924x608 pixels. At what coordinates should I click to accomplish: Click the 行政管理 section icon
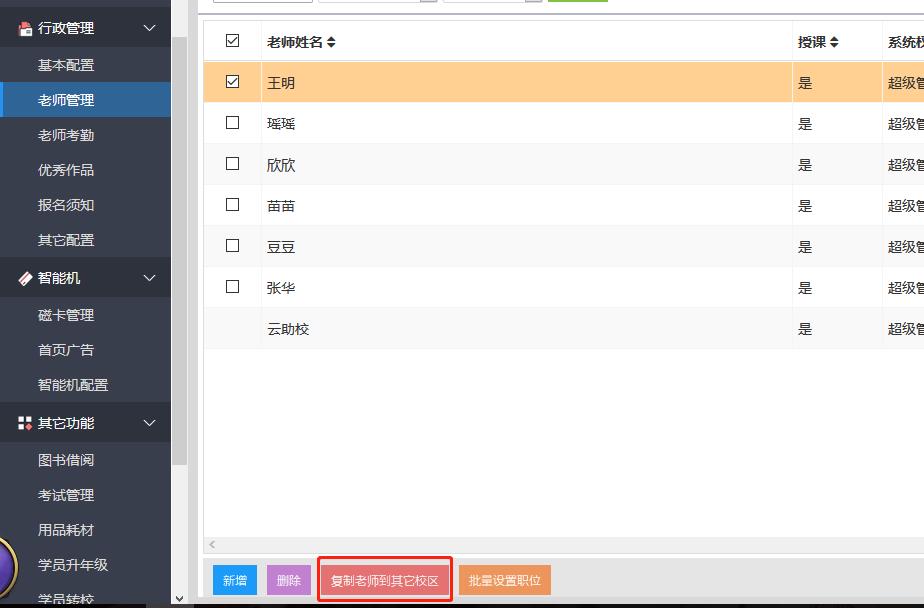(x=25, y=29)
